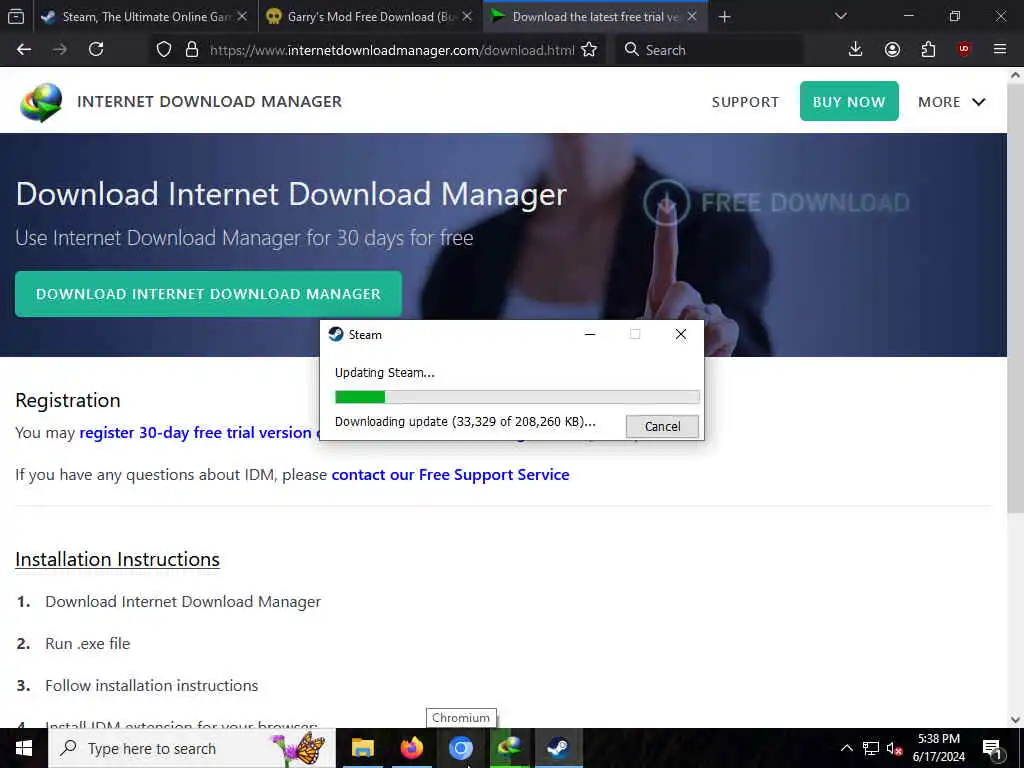Close the Steam updater dialog
Viewport: 1024px width, 768px height.
pos(680,334)
